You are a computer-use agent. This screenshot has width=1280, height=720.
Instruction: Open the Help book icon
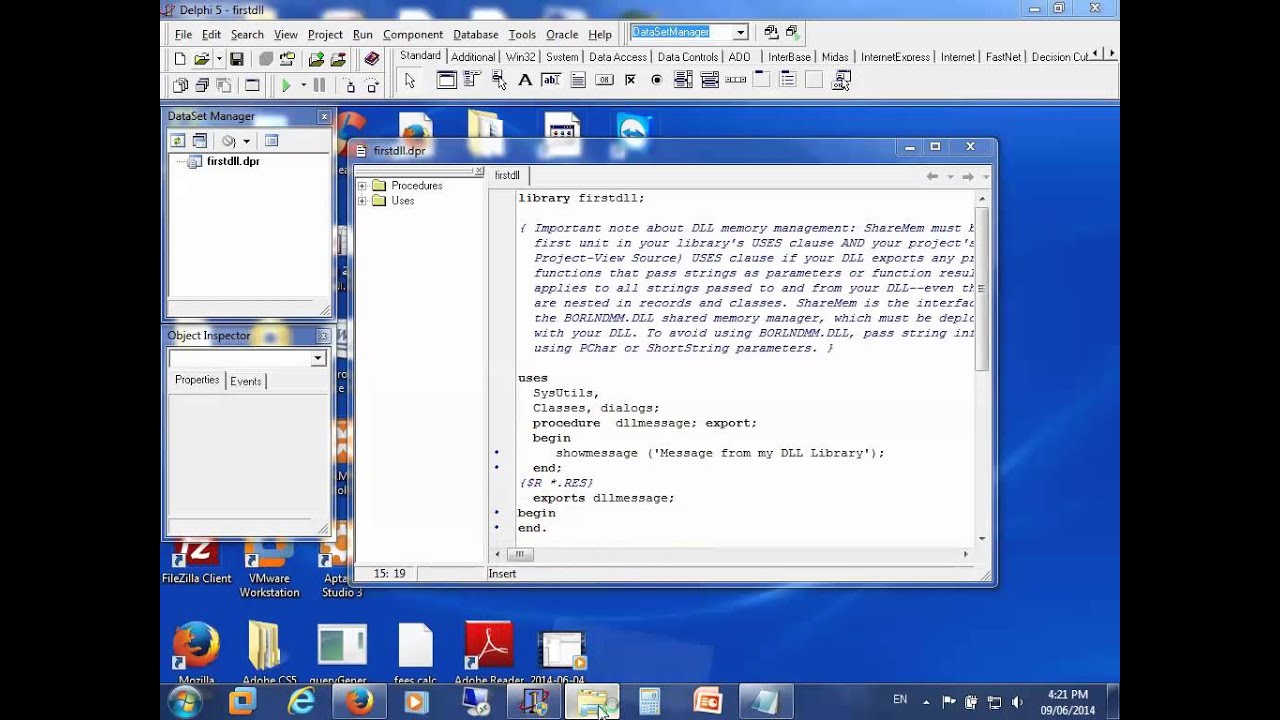click(372, 59)
